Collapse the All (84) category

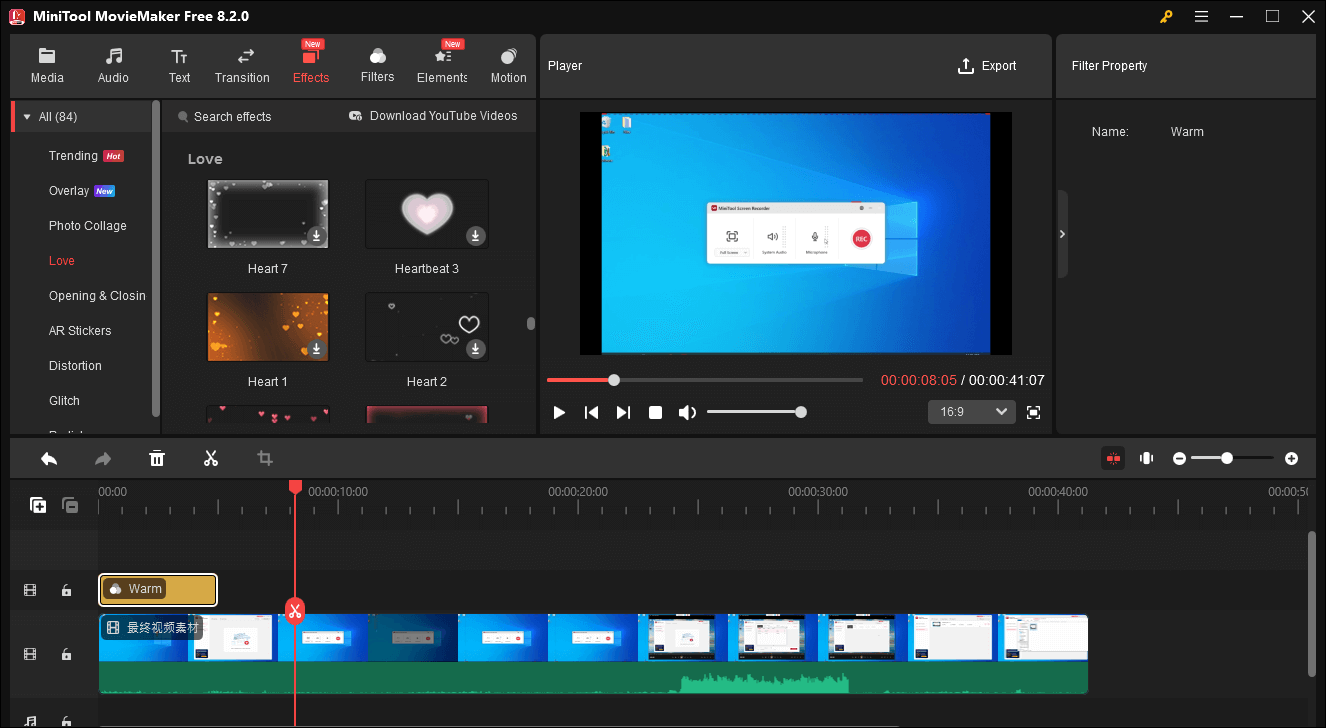[27, 117]
